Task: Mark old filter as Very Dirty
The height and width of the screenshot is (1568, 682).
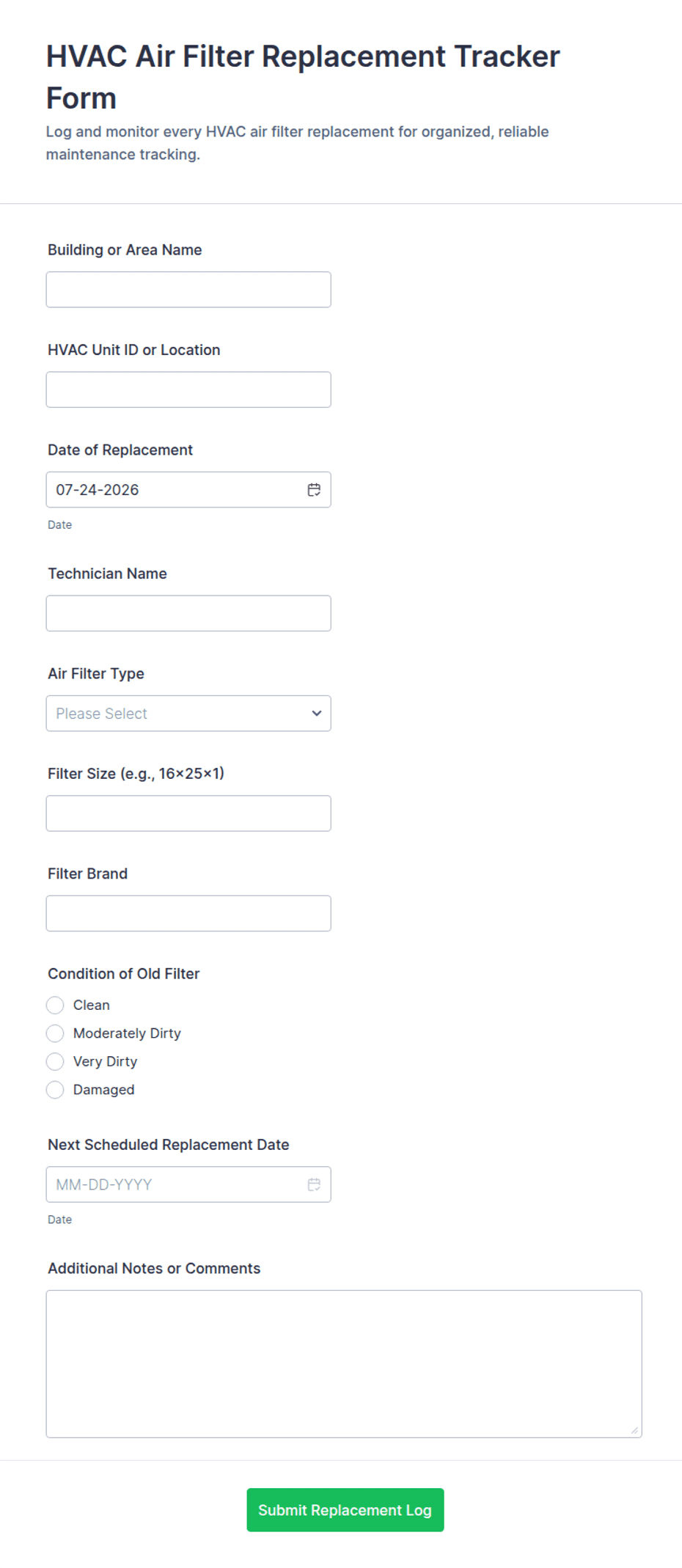Action: pos(55,1061)
